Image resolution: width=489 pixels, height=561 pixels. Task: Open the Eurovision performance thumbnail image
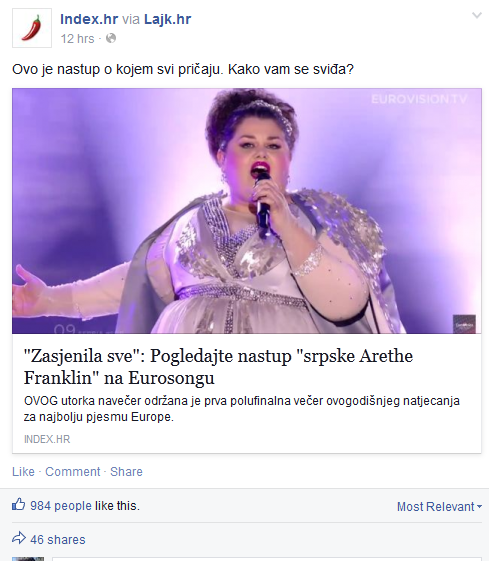247,211
